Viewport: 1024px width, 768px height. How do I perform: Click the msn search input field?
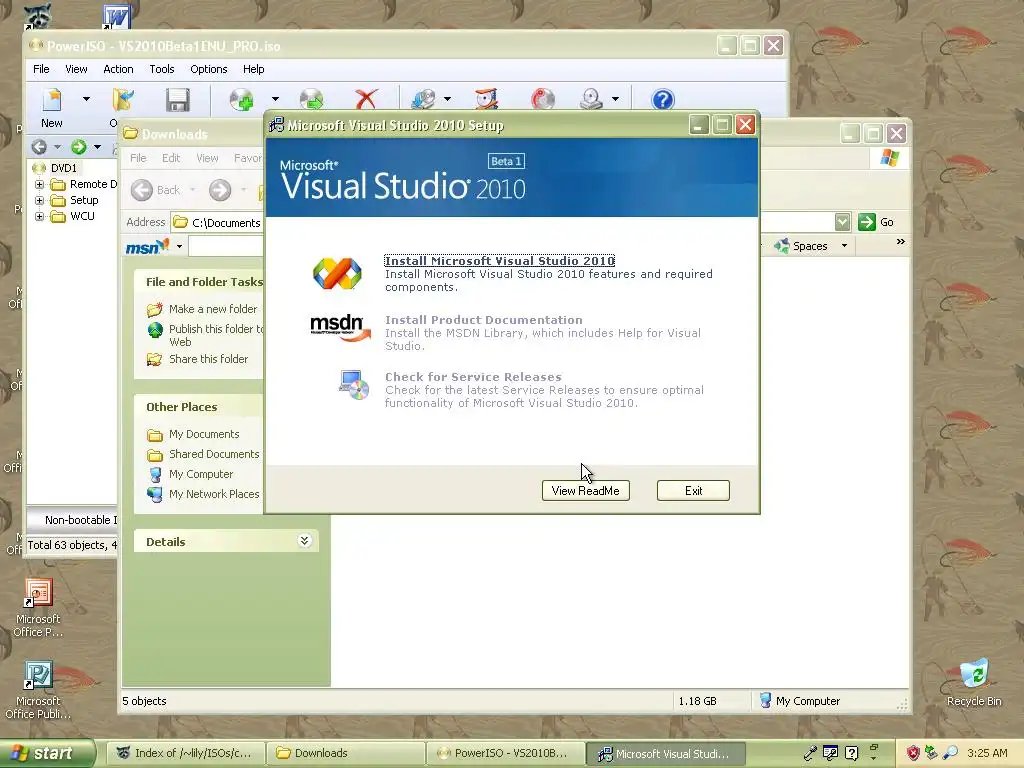(226, 247)
